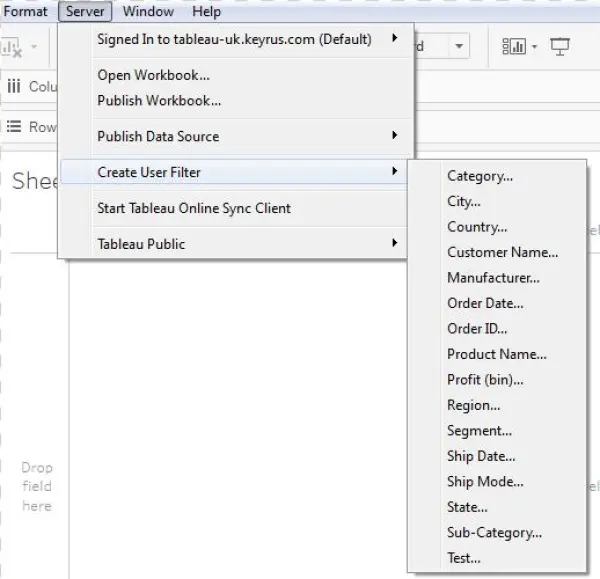
Task: Create user filter on Region
Action: (497, 405)
